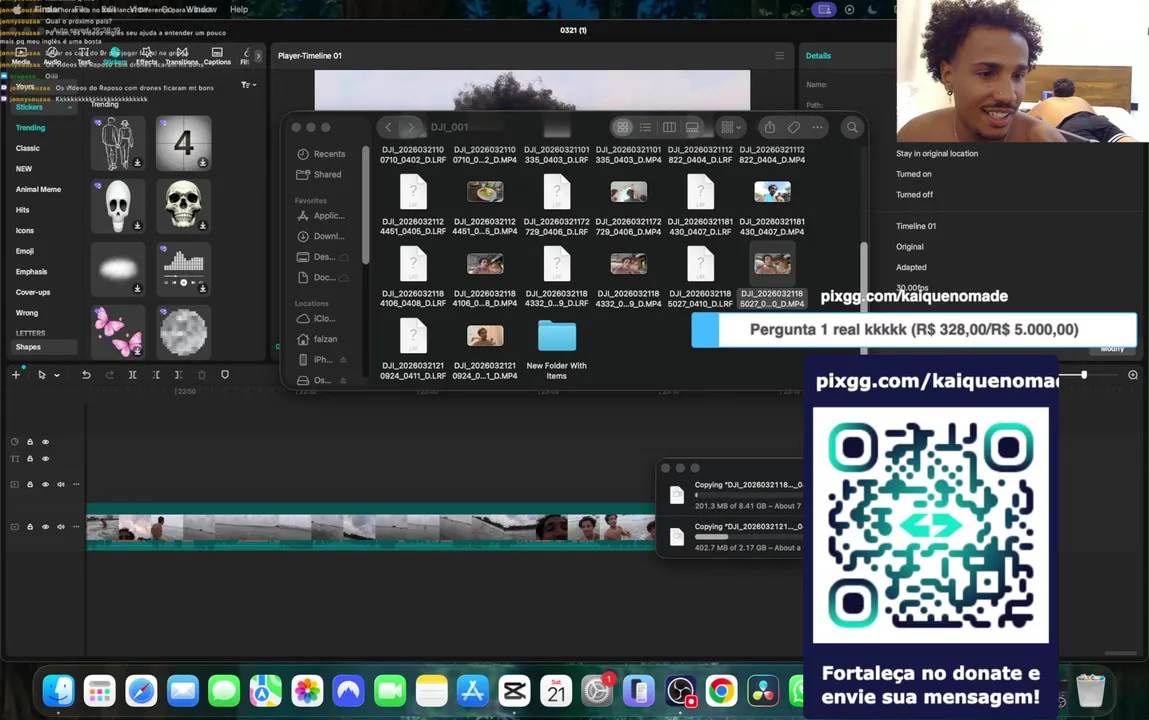Toggle visibility eye on the text track
This screenshot has width=1149, height=720.
pos(45,459)
